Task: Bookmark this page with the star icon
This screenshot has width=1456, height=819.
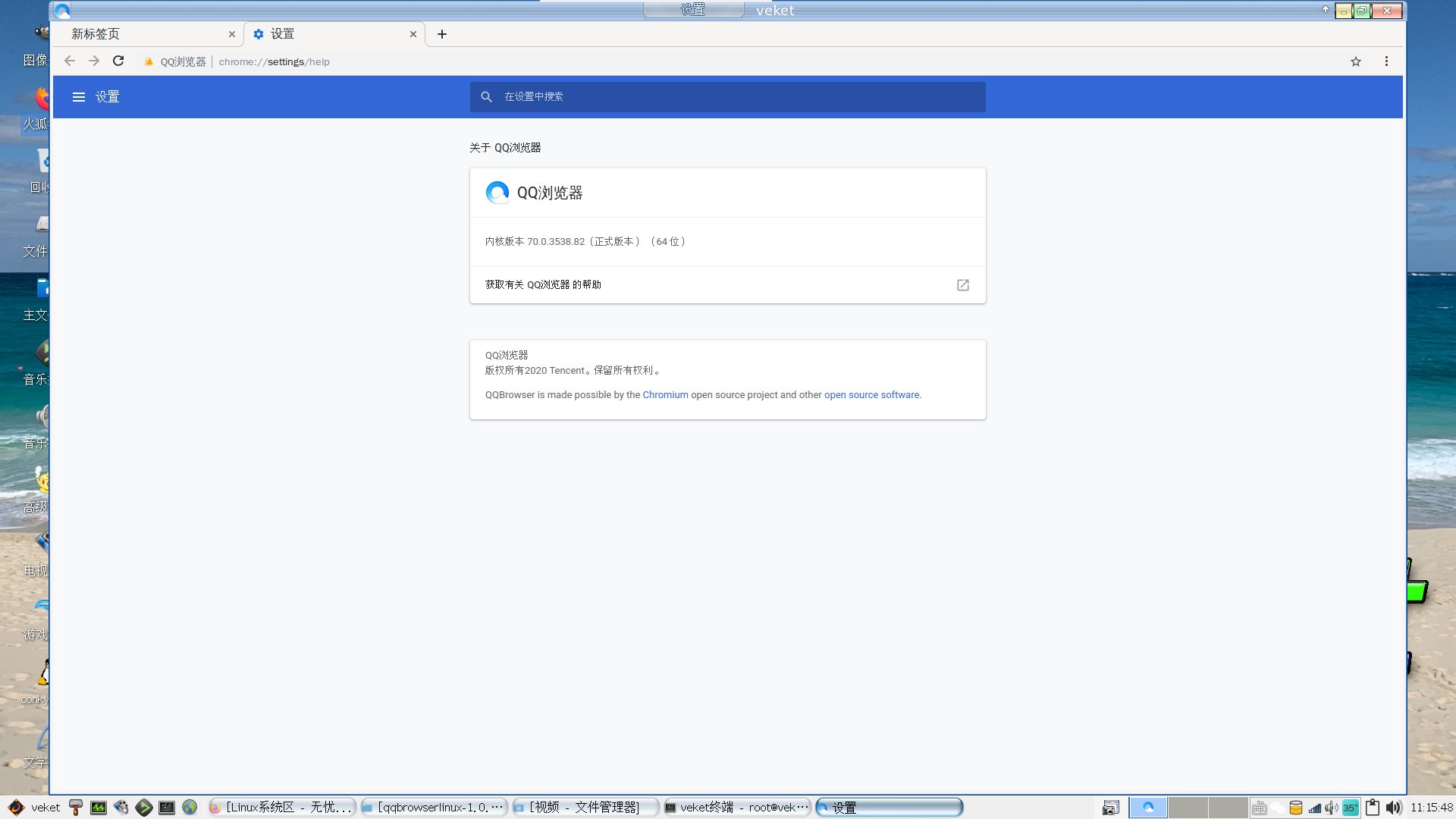Action: click(1356, 61)
